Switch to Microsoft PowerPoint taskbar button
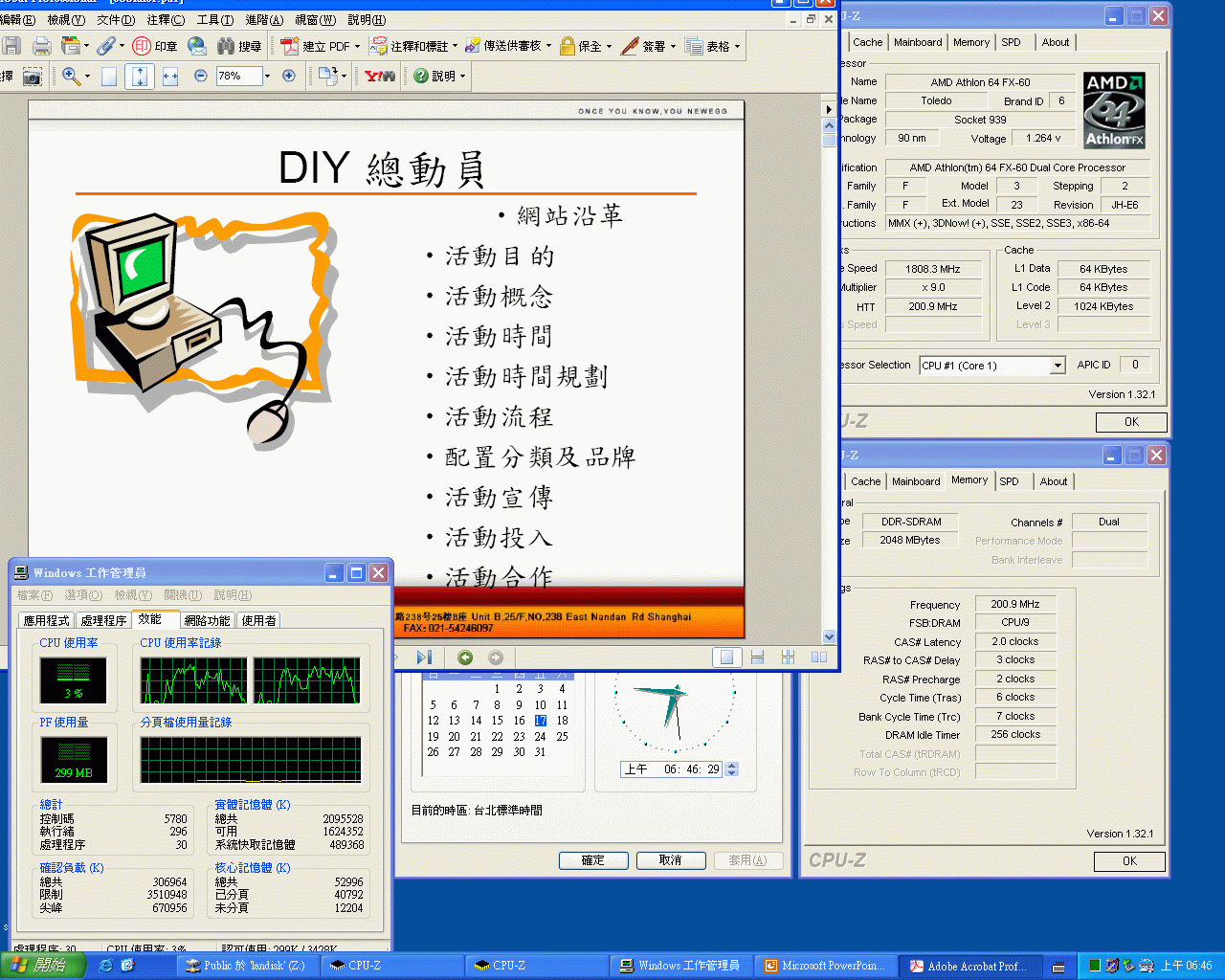This screenshot has width=1225, height=980. [x=824, y=966]
